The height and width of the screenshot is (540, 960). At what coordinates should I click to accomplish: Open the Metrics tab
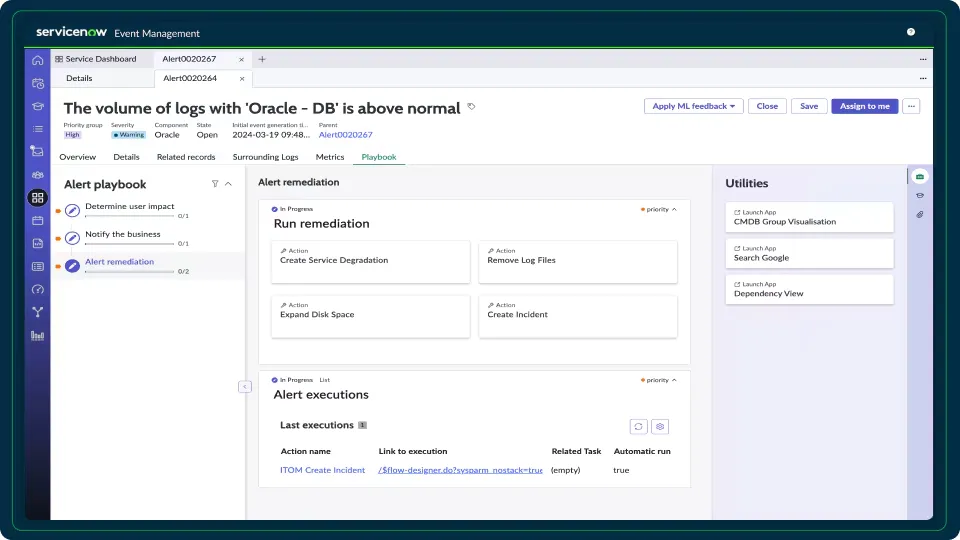click(x=330, y=157)
